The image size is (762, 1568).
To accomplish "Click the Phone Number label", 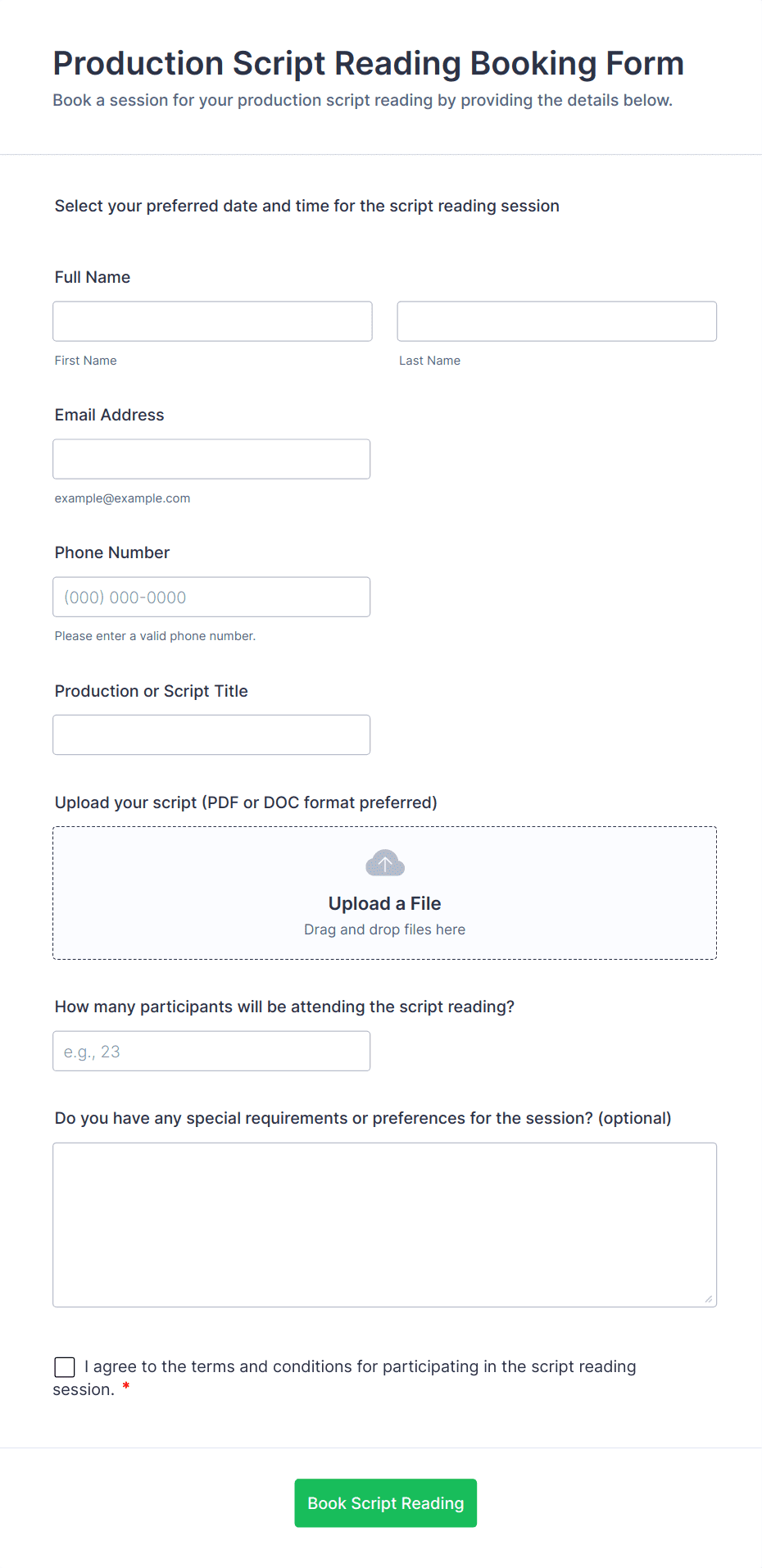I will point(112,552).
